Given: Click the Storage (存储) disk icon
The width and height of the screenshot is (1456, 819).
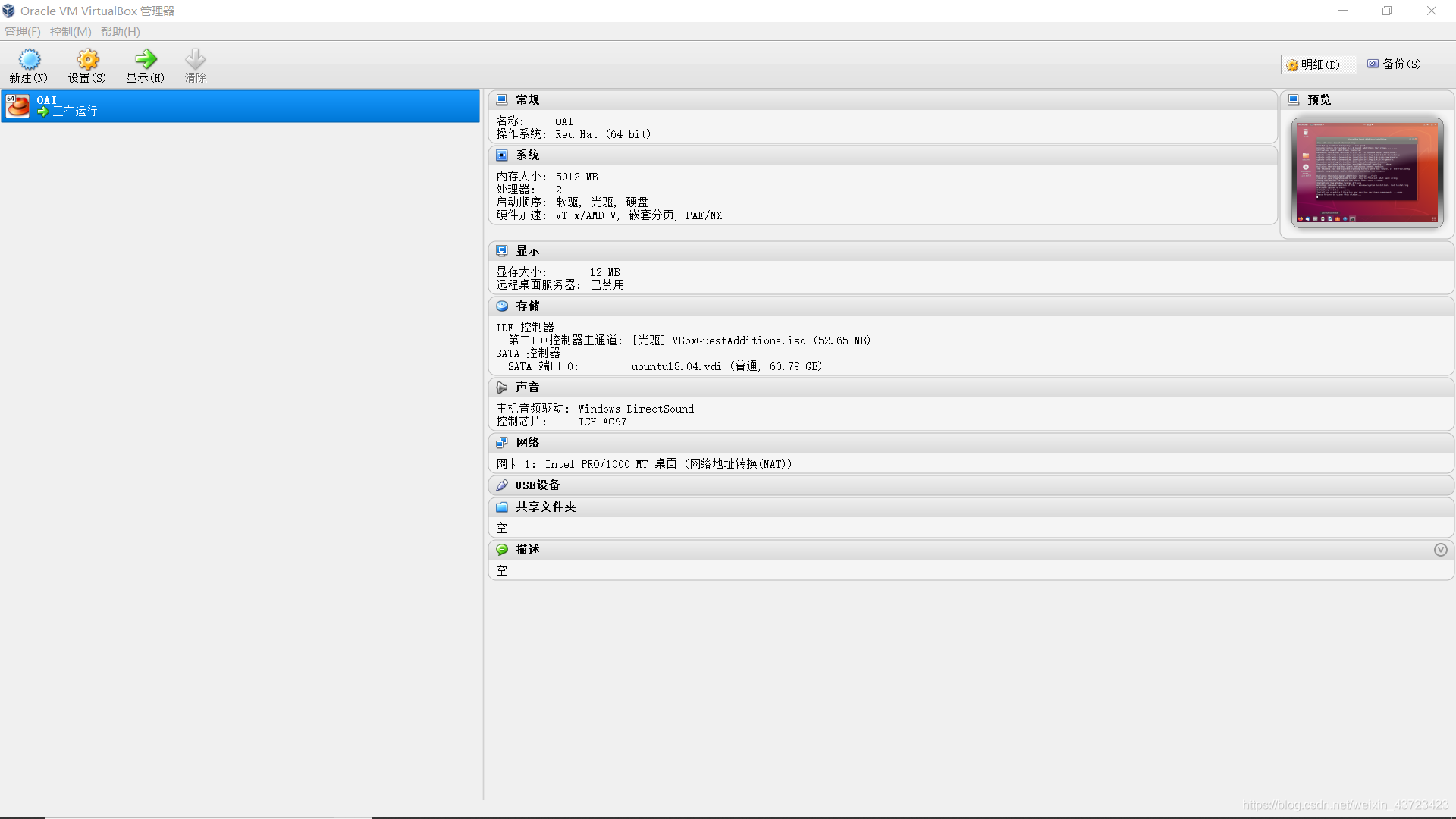Looking at the screenshot, I should 502,306.
